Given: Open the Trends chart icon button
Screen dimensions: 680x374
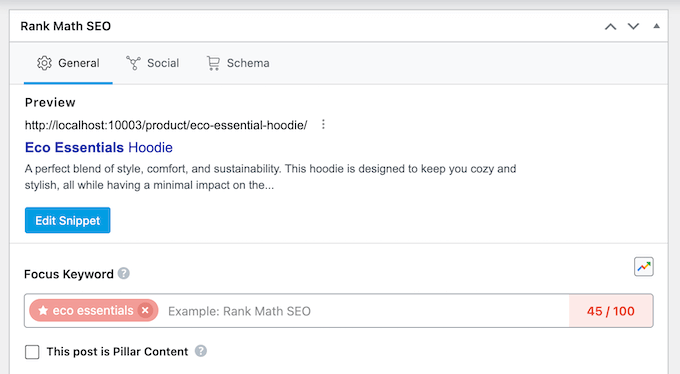Looking at the screenshot, I should pyautogui.click(x=644, y=267).
